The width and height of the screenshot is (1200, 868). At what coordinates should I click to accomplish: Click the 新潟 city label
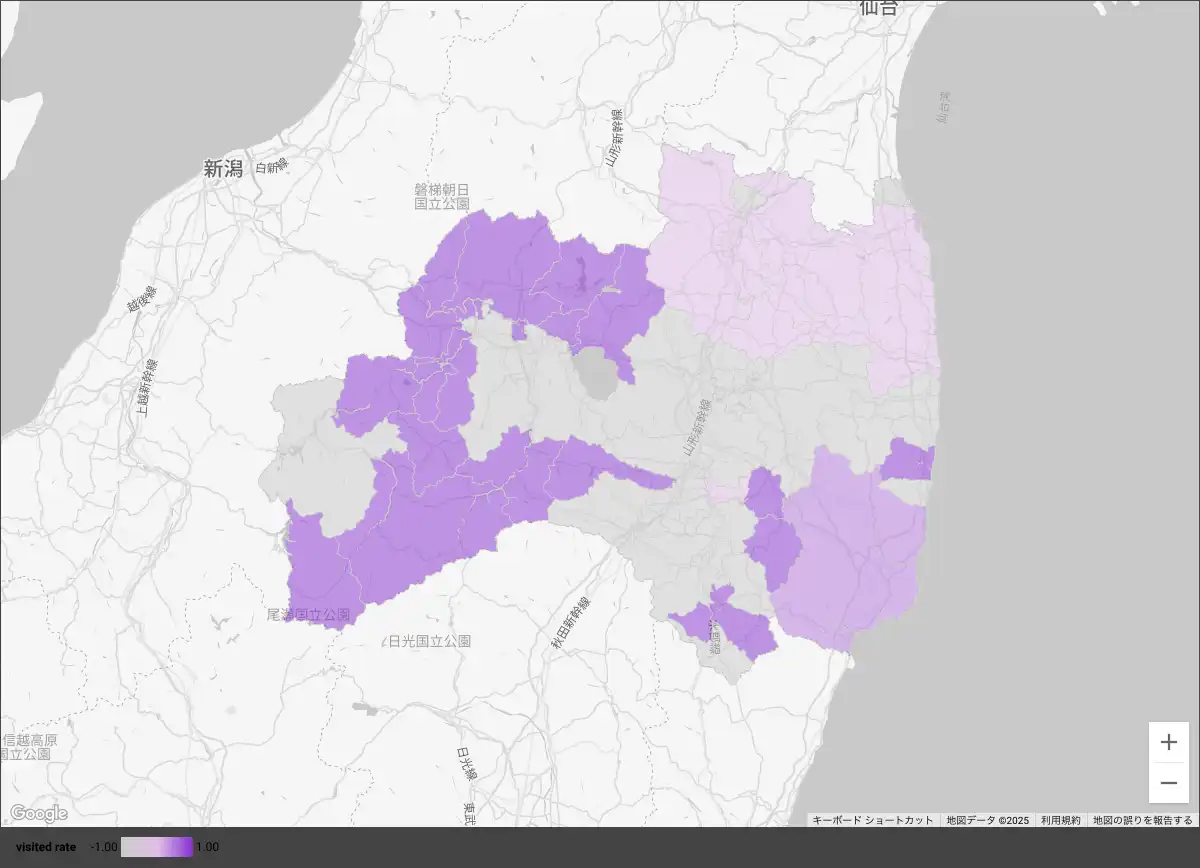point(223,169)
